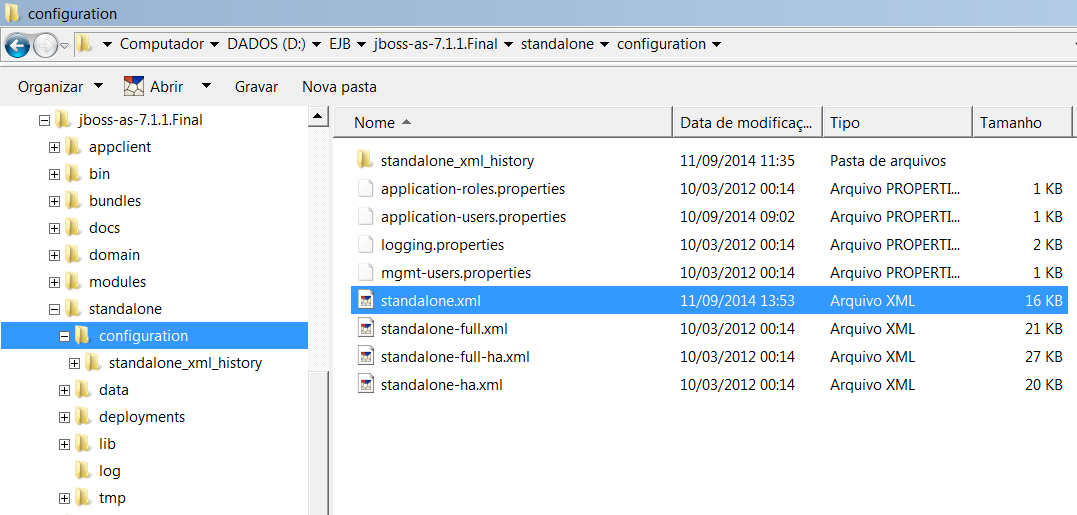Click jboss-as-7.1.1.Final in the address bar

point(435,44)
